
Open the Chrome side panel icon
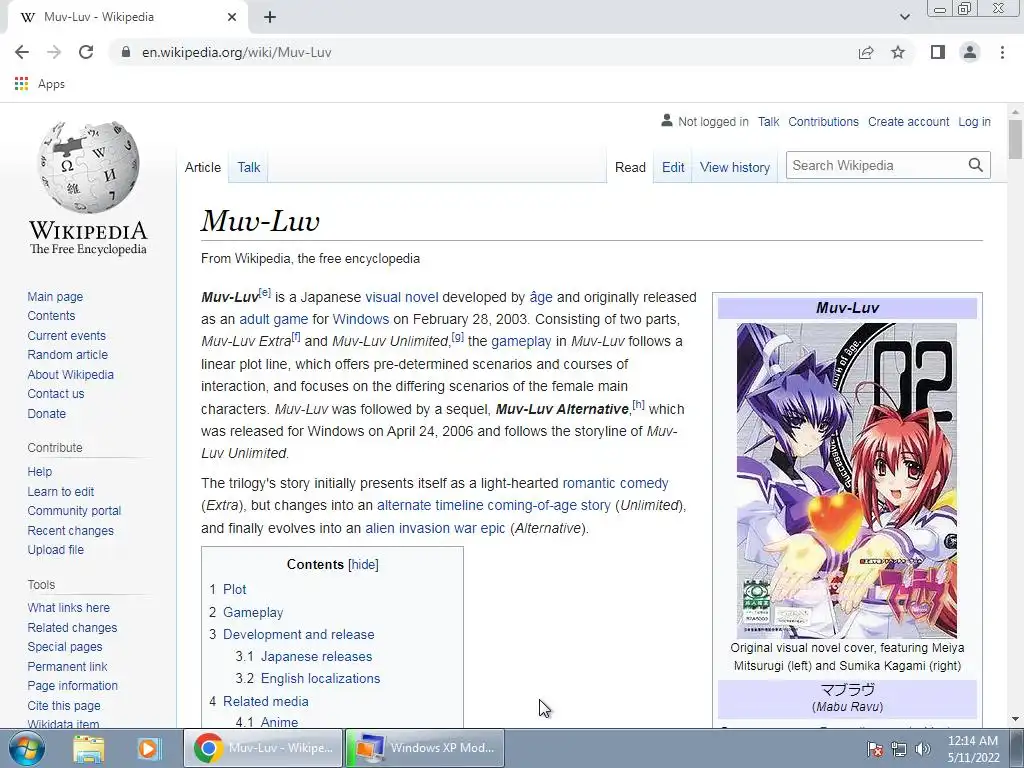tap(938, 52)
